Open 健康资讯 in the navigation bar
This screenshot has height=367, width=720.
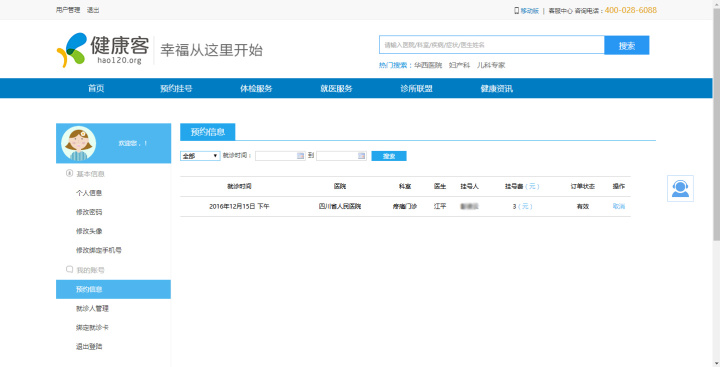tap(496, 89)
